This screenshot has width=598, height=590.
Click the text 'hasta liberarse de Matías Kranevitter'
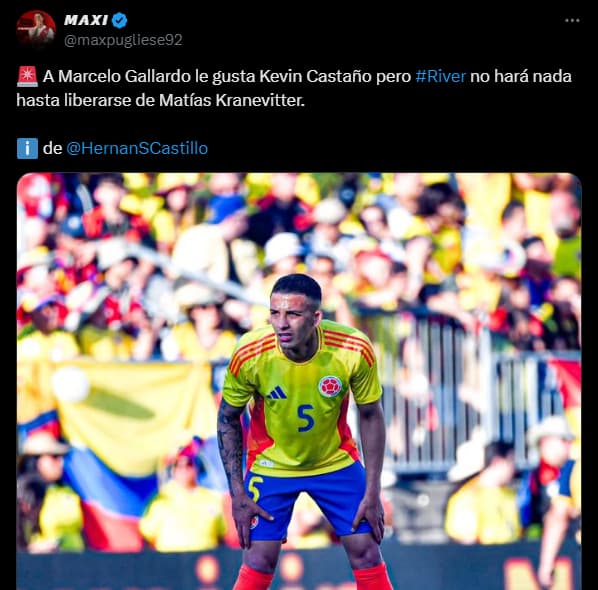point(160,100)
